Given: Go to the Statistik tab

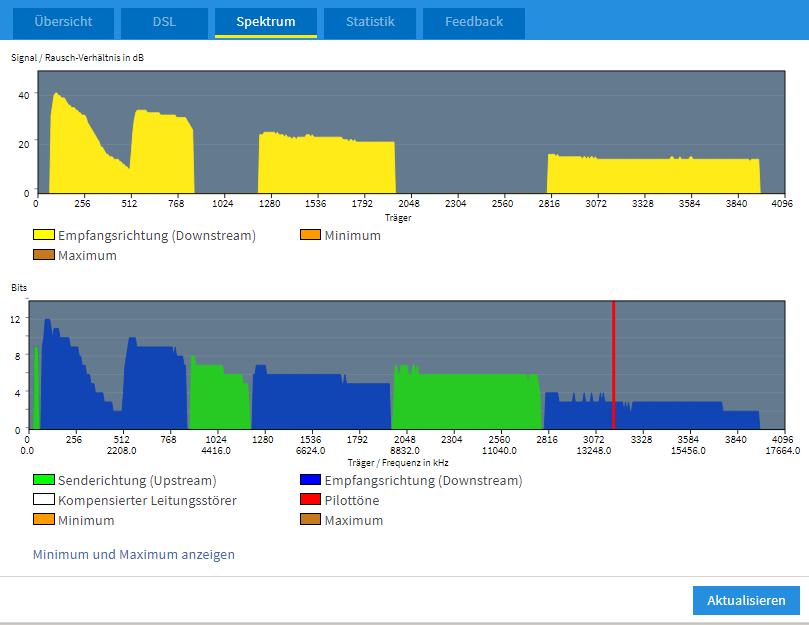Looking at the screenshot, I should coord(370,22).
